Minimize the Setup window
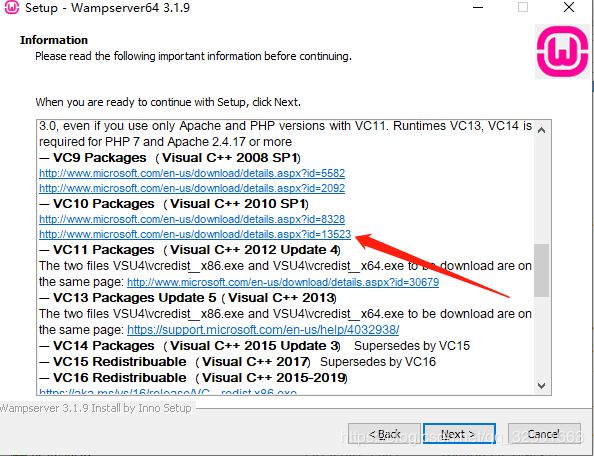The image size is (594, 456). click(478, 7)
